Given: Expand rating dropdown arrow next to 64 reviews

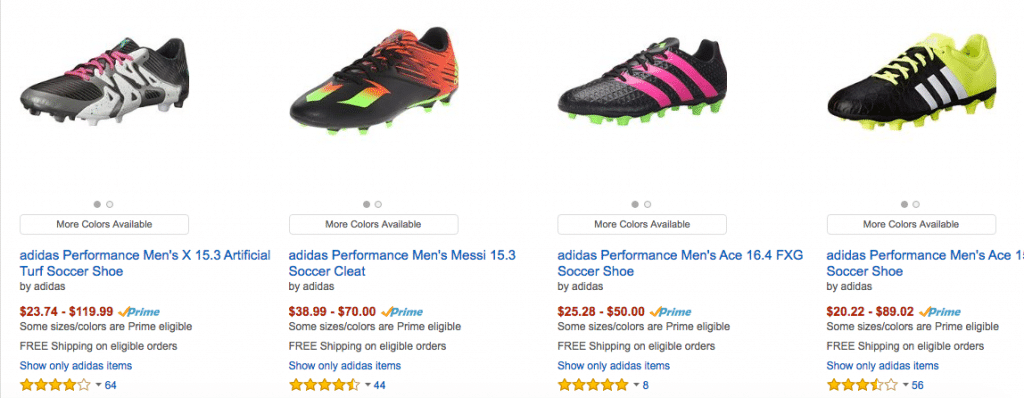Looking at the screenshot, I should [x=99, y=385].
